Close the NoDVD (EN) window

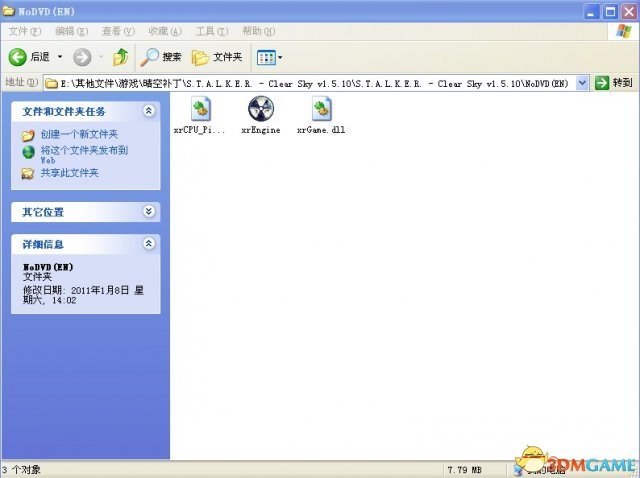tap(629, 11)
